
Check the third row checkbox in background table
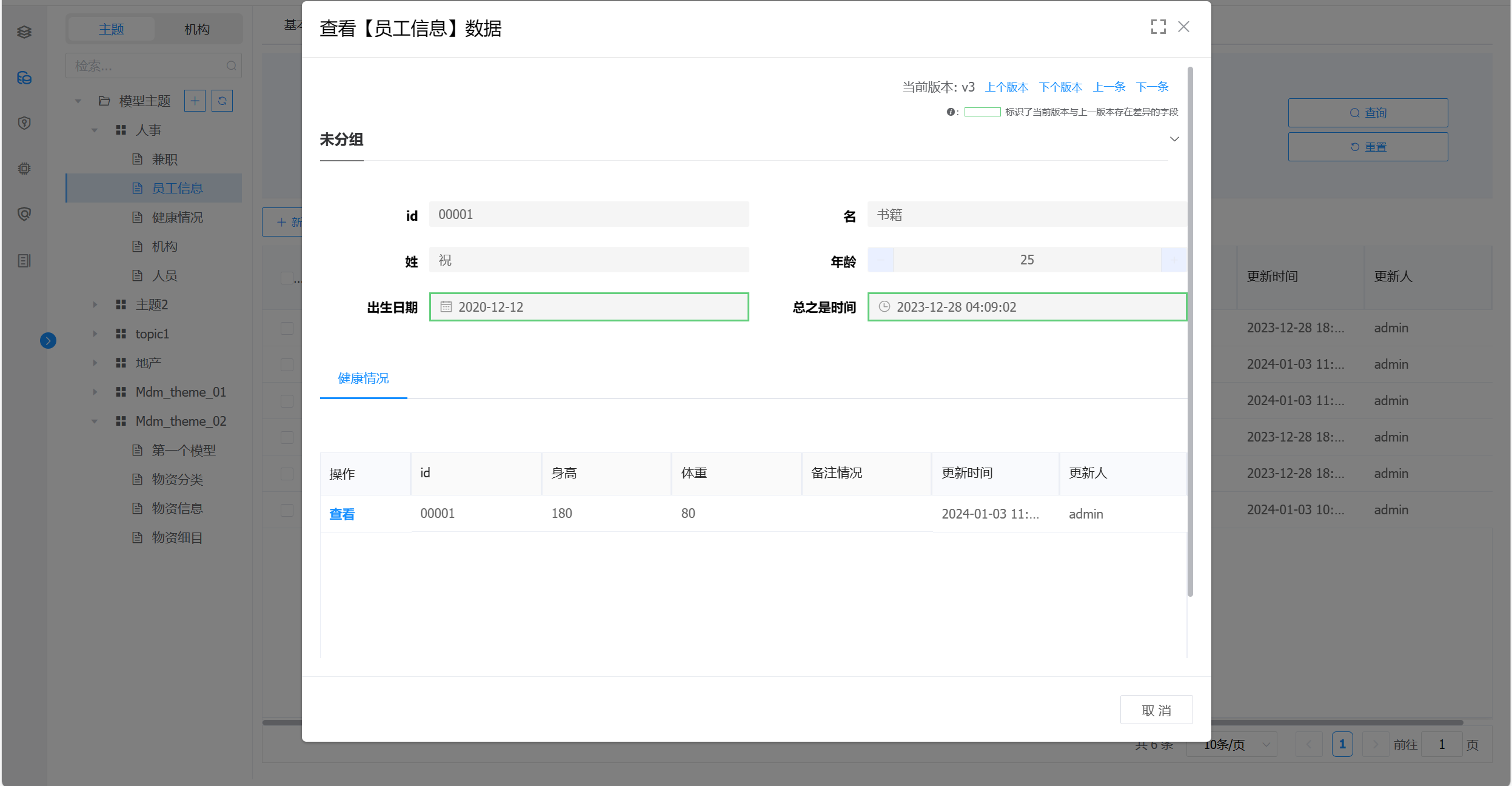pyautogui.click(x=287, y=401)
